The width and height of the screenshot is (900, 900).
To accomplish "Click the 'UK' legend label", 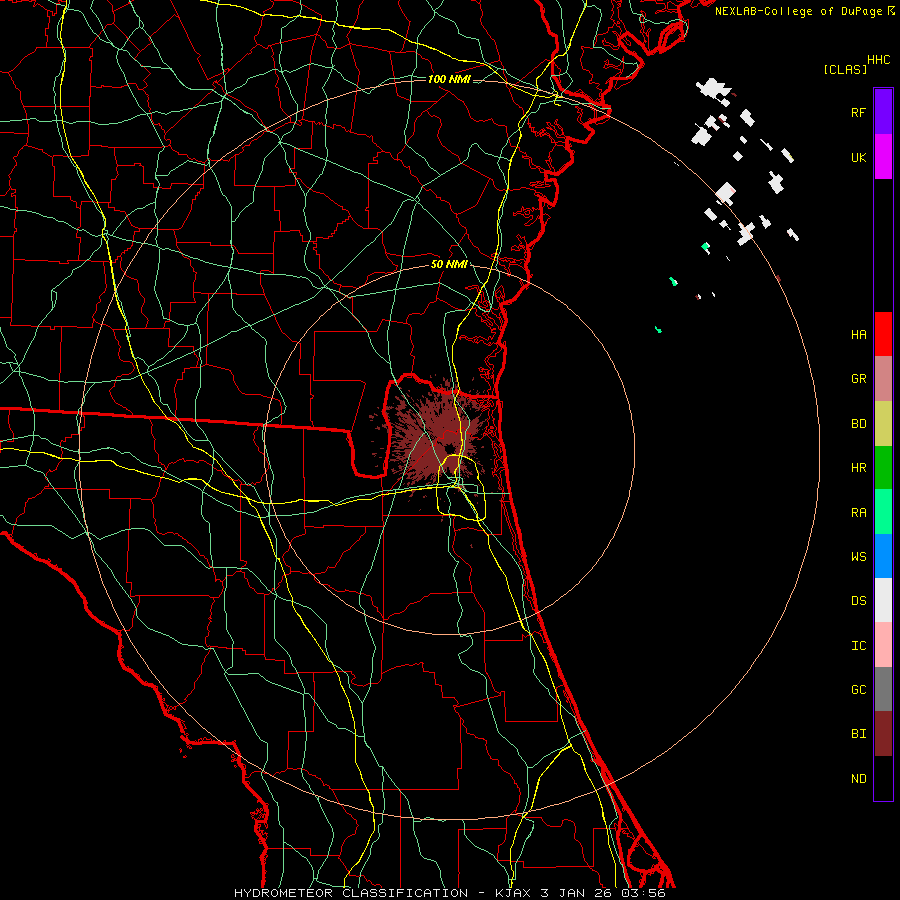I will (858, 157).
